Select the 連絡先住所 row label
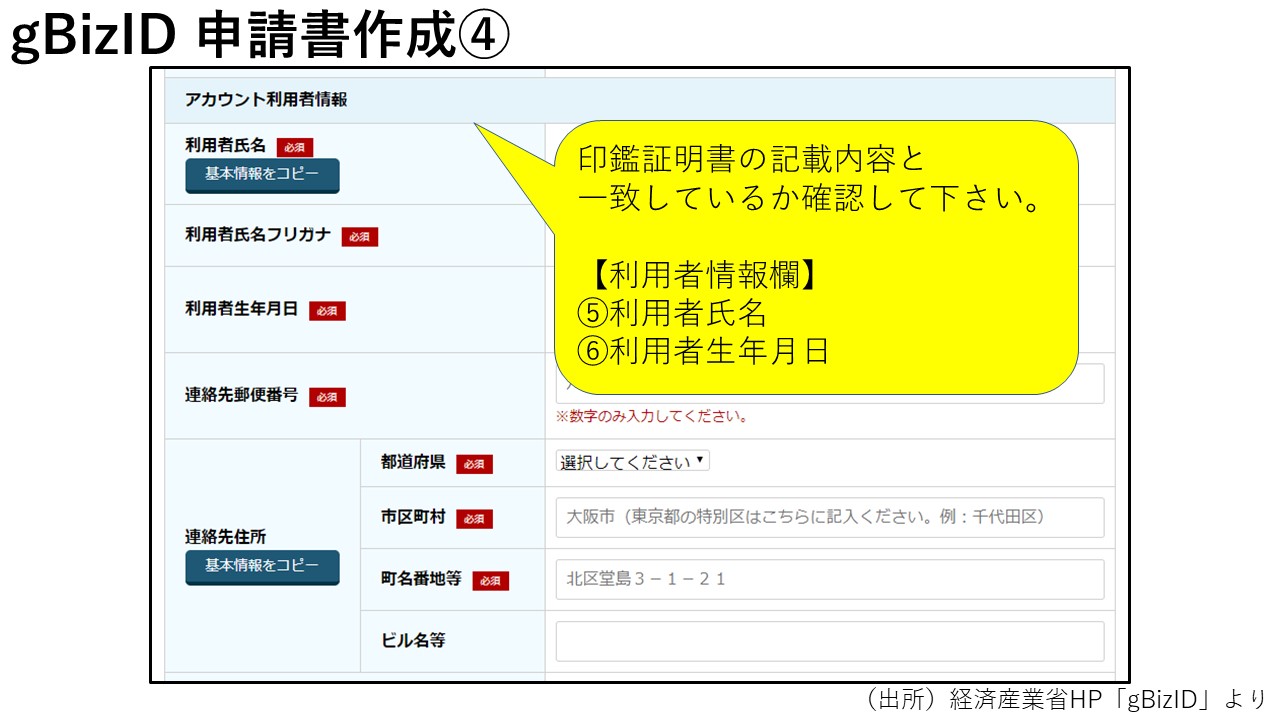 tap(225, 537)
